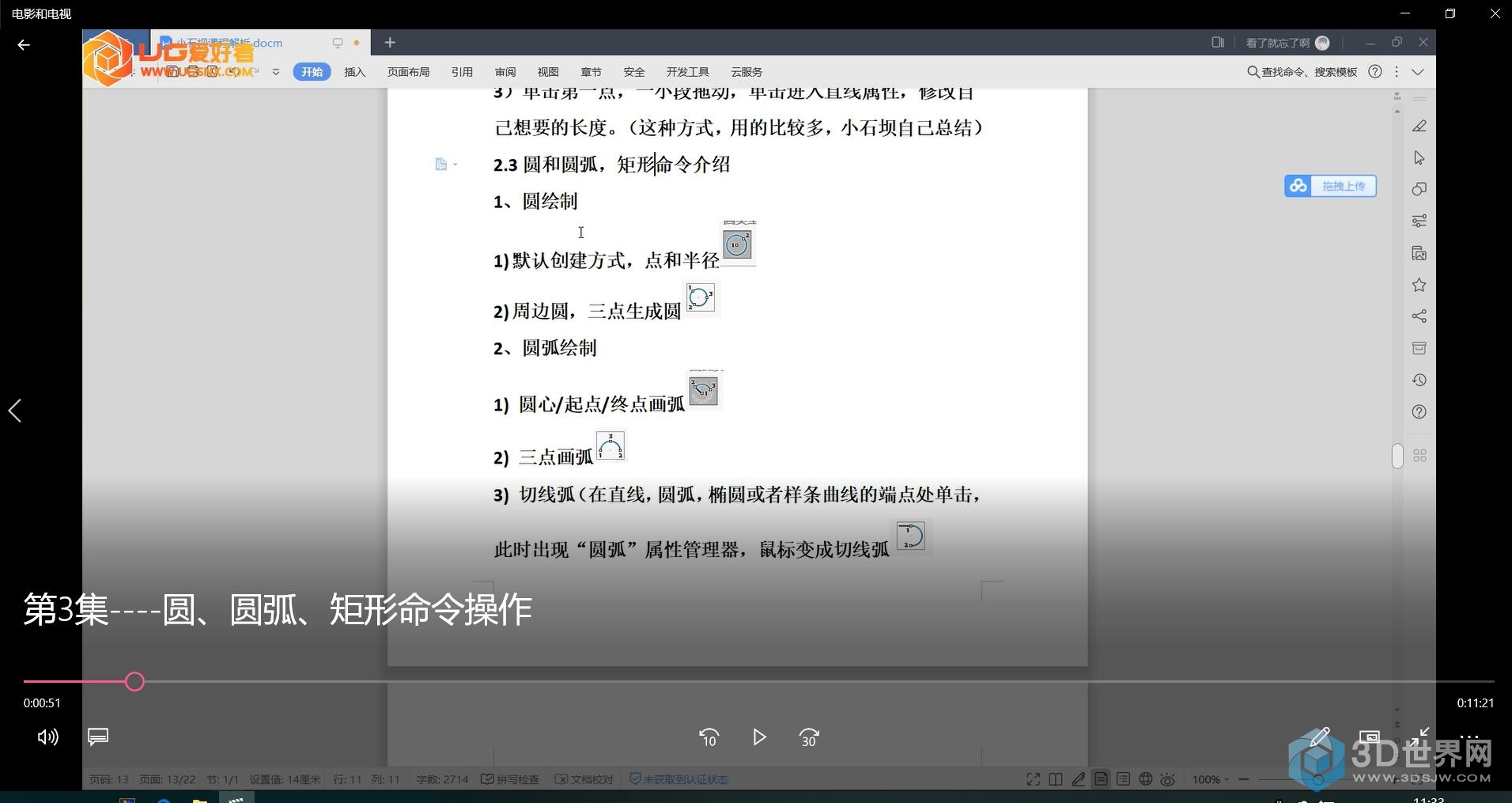Open the shapes icon in right sidebar
Screen dimensions: 1512x803
(x=1419, y=189)
